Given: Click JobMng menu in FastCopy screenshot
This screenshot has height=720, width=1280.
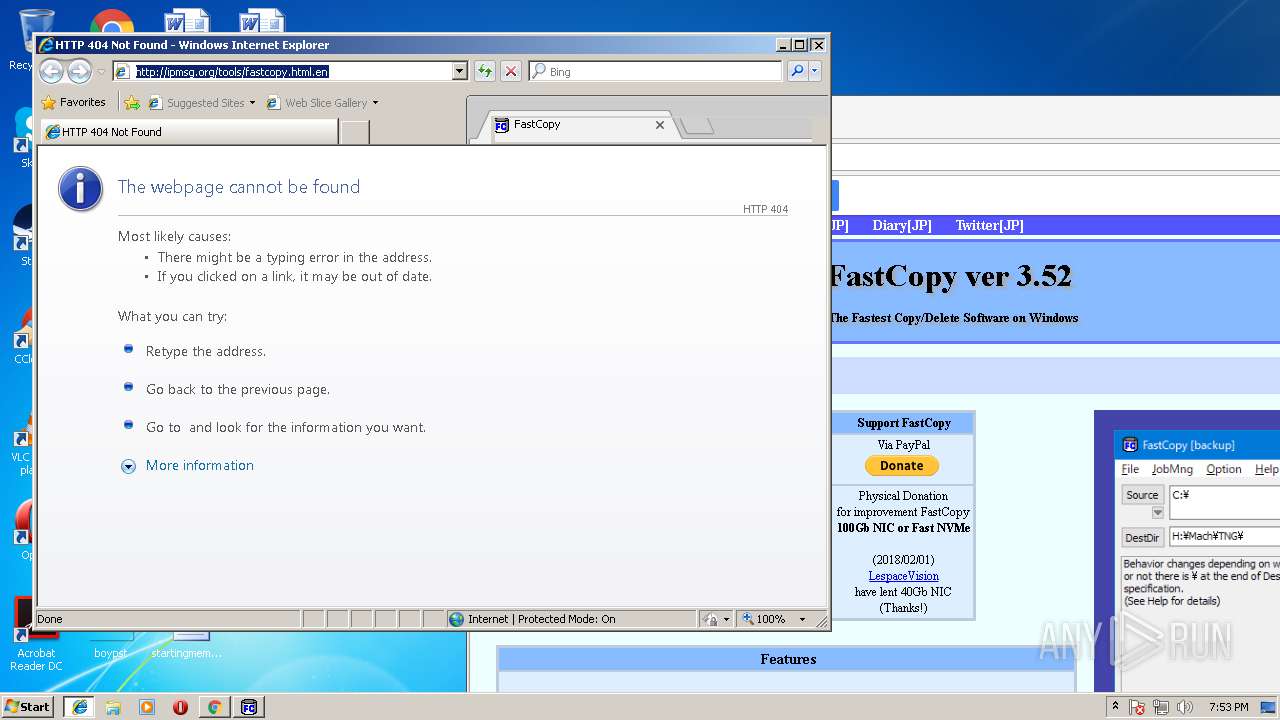Looking at the screenshot, I should (1172, 469).
